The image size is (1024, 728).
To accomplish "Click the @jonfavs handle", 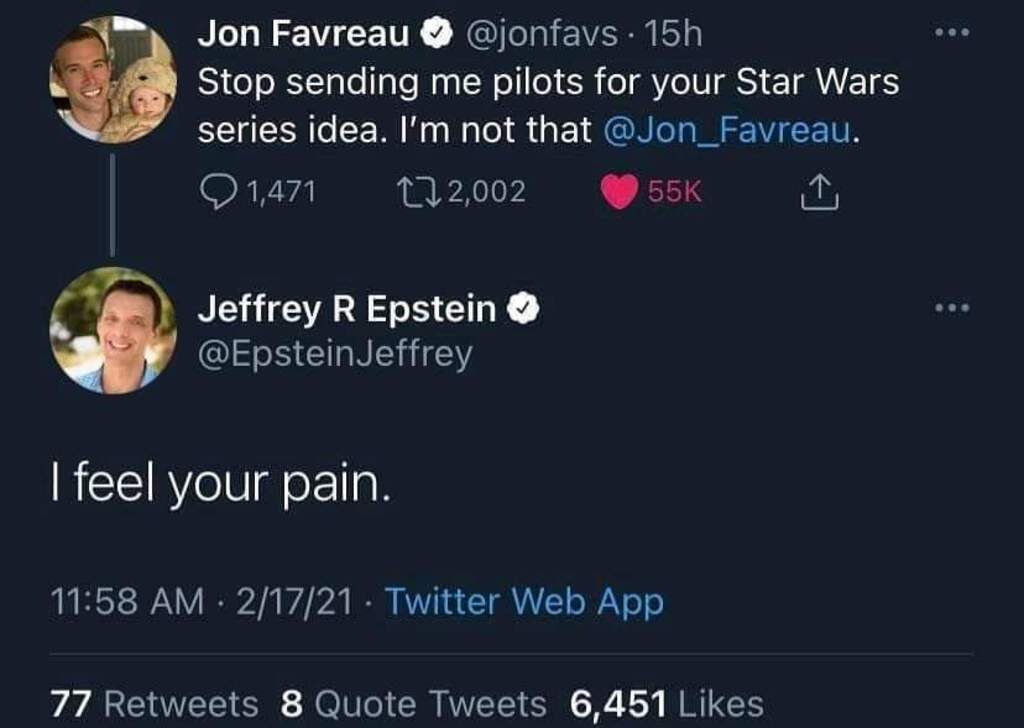I will pos(542,35).
